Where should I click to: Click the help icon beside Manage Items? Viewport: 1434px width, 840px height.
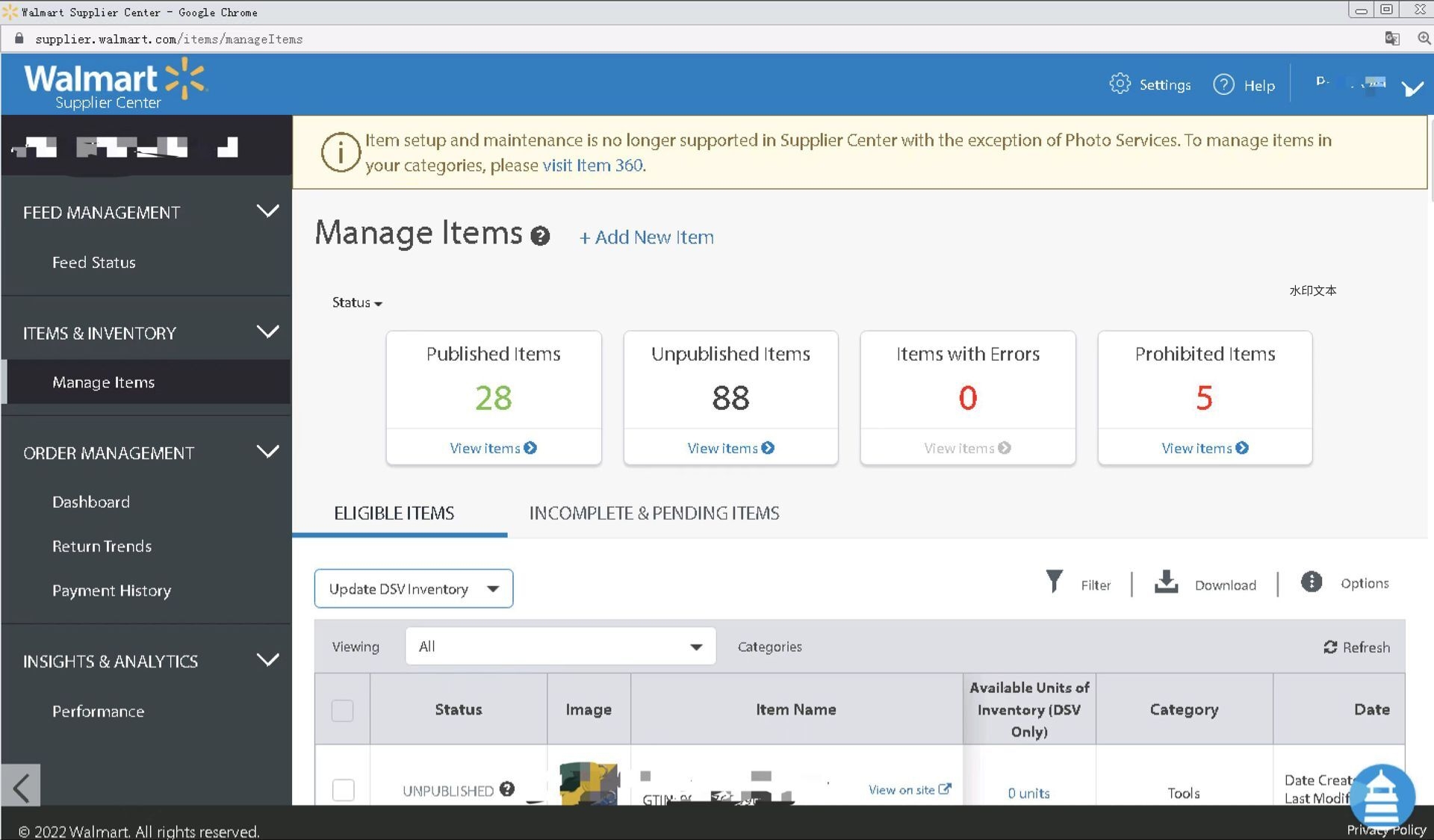pos(540,237)
